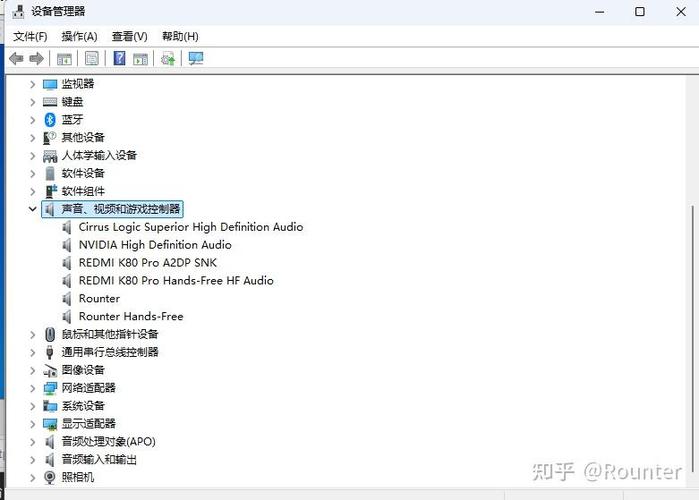This screenshot has height=500, width=699.
Task: Click the 监视器 monitor icon
Action: point(50,84)
